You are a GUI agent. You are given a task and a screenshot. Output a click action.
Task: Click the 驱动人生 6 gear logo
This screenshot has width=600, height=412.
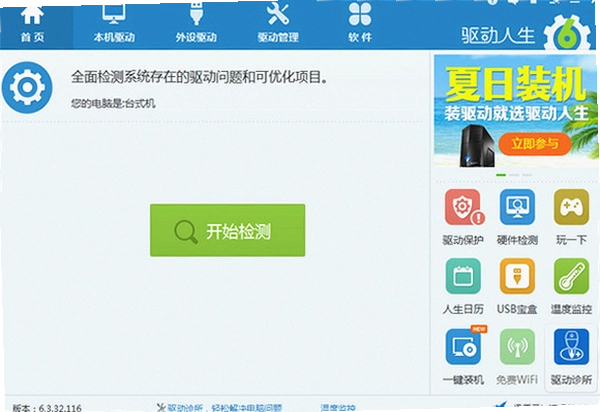[x=567, y=34]
